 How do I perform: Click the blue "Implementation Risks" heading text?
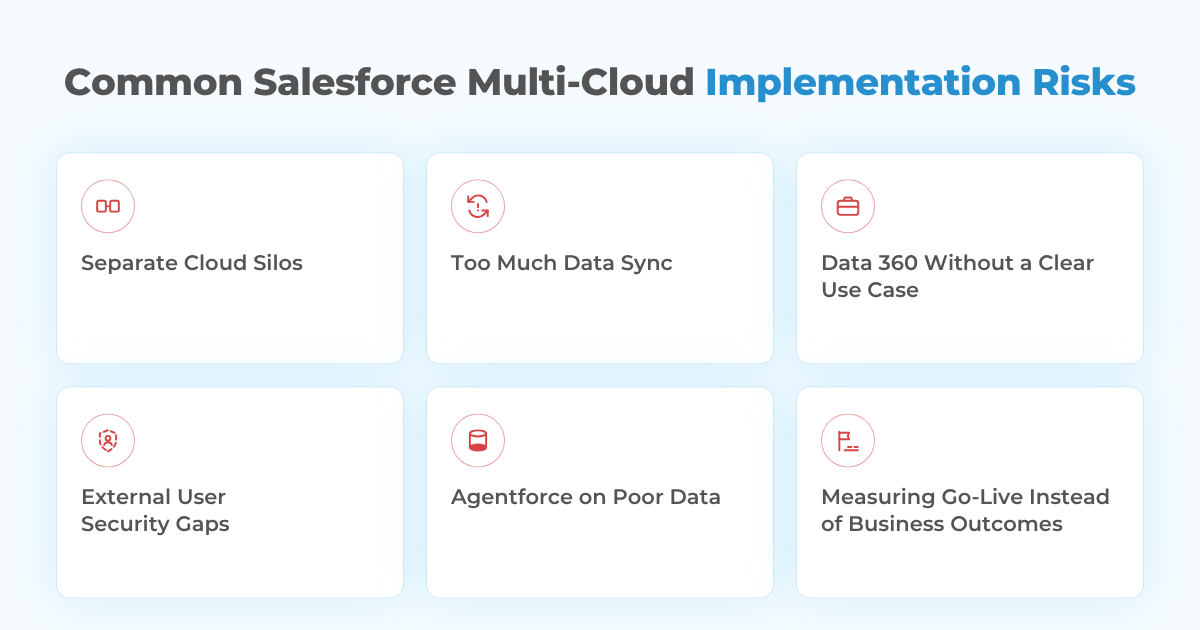pyautogui.click(x=921, y=83)
